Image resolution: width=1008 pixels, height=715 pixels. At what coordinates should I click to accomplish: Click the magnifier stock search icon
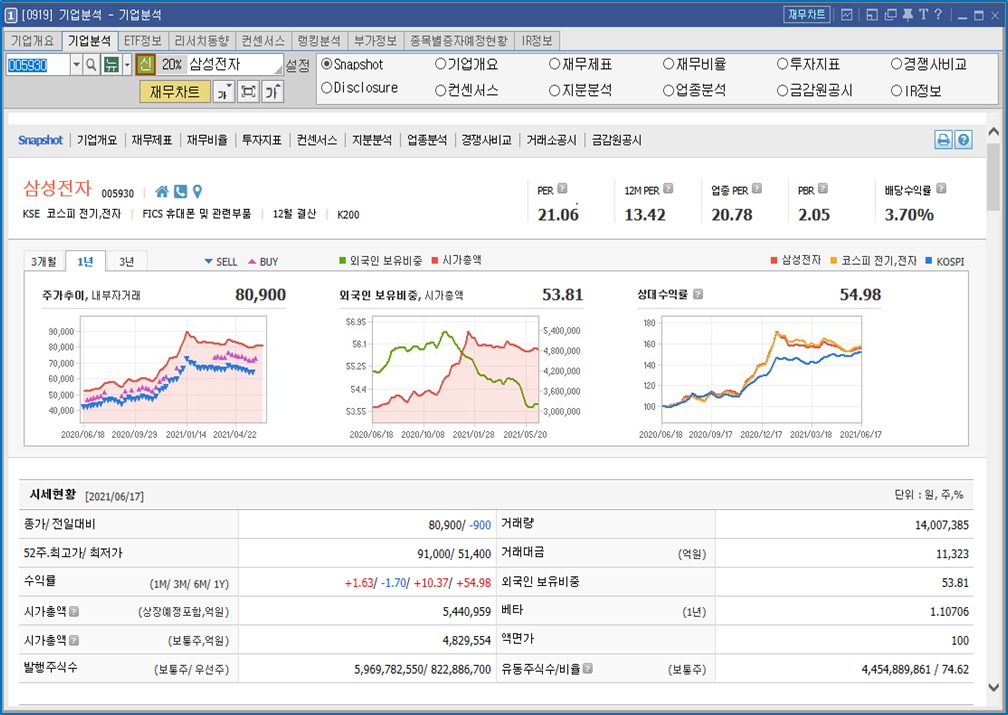[91, 64]
